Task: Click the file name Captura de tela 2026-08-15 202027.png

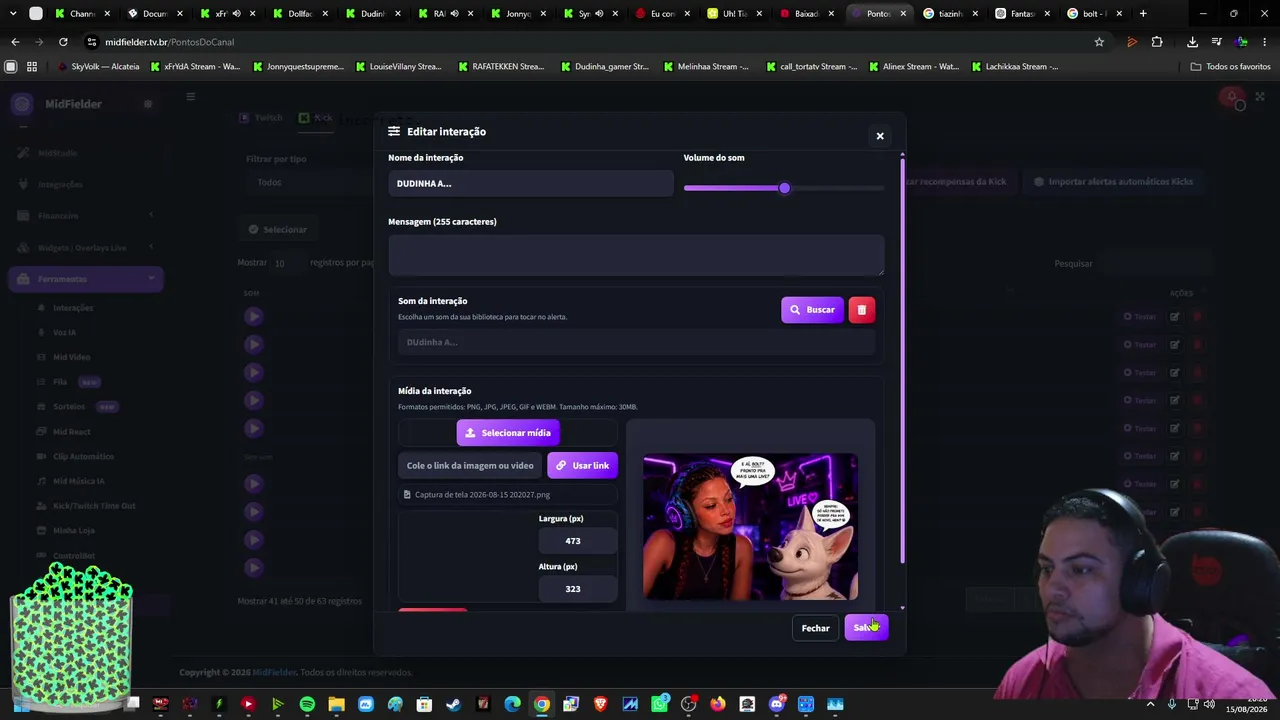Action: pos(482,494)
